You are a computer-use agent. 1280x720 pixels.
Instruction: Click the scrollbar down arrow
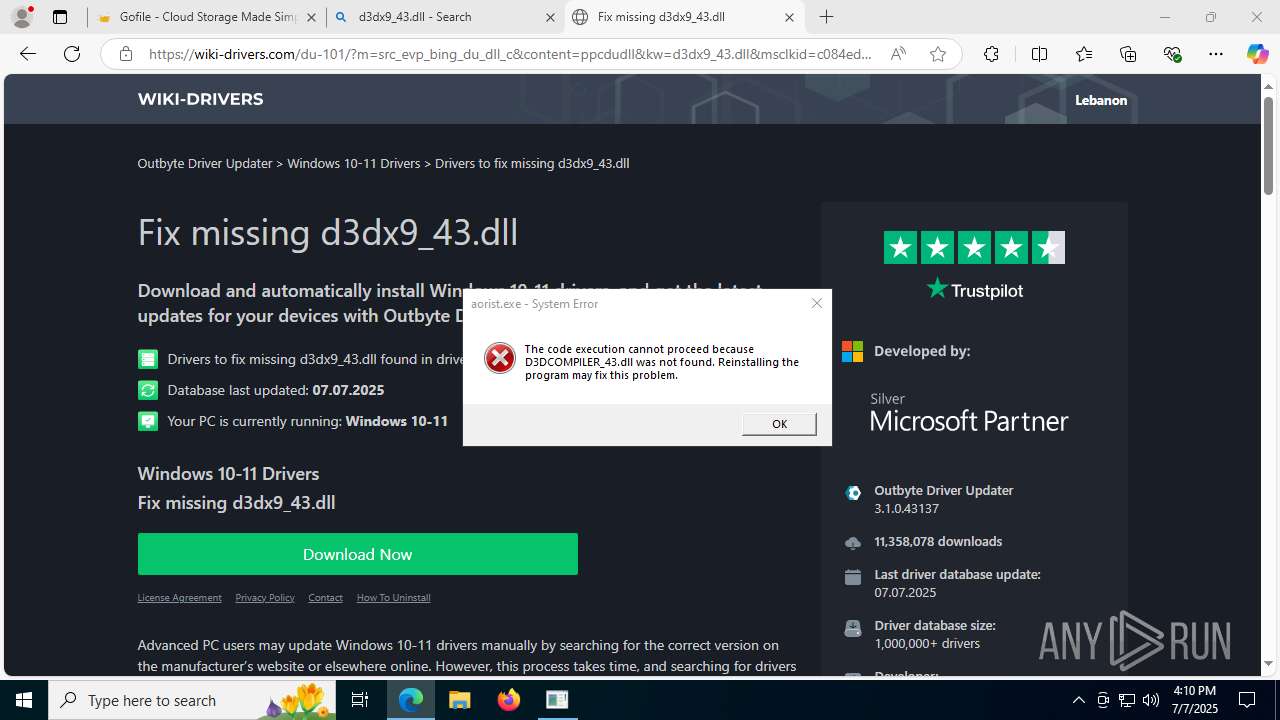[x=1269, y=664]
